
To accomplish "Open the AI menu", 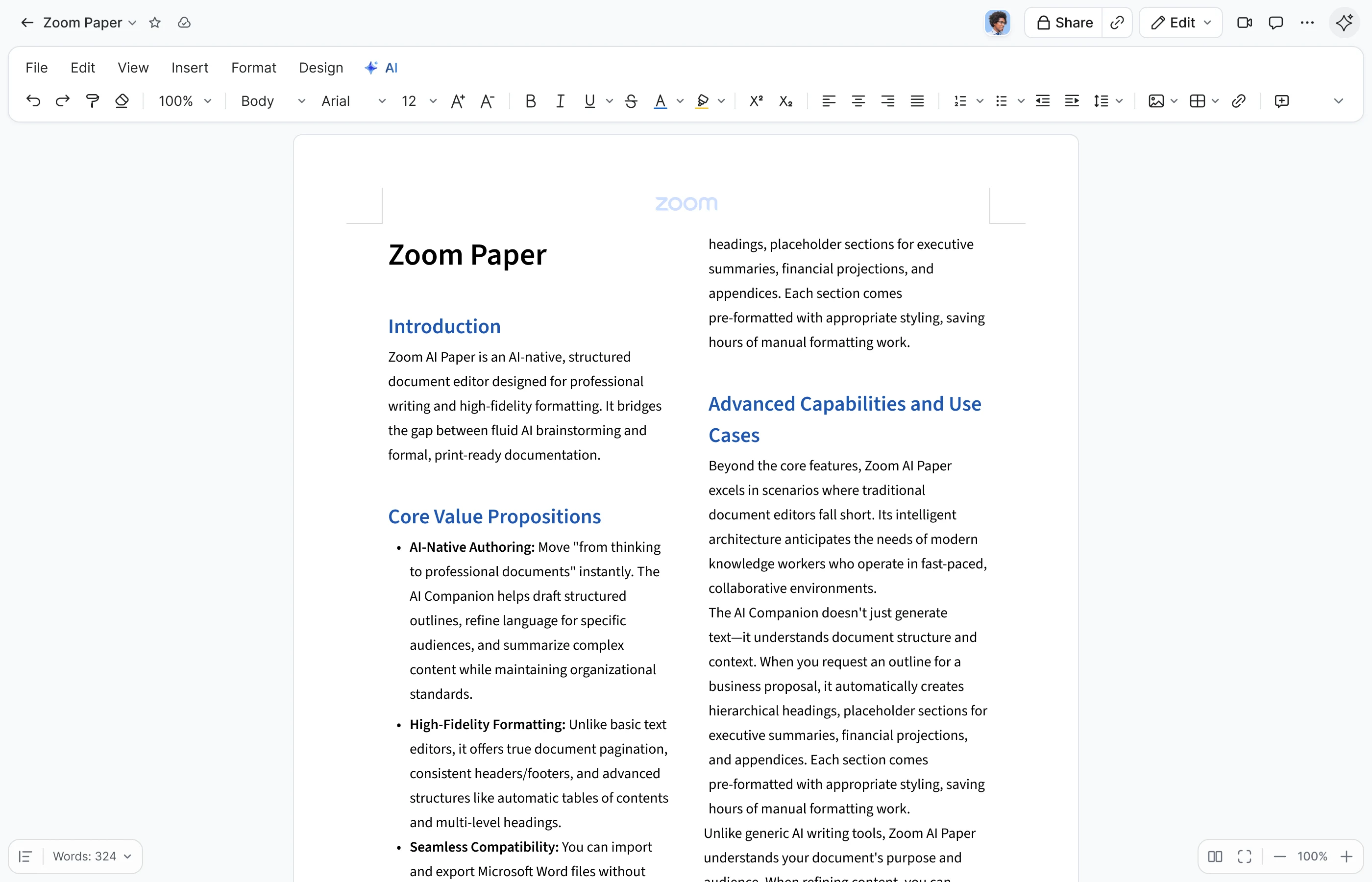I will point(381,68).
